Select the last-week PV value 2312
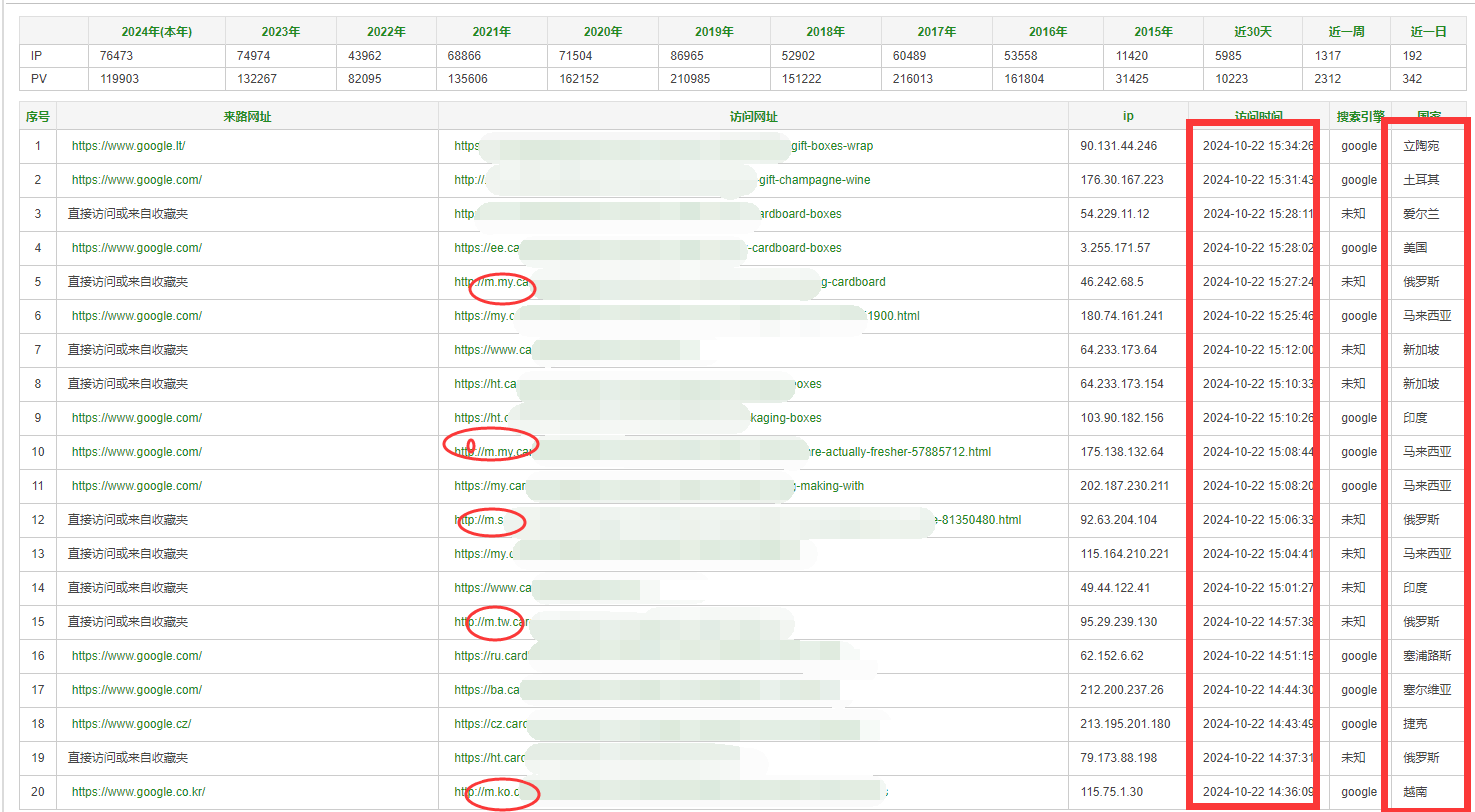The width and height of the screenshot is (1475, 812). [x=1327, y=79]
